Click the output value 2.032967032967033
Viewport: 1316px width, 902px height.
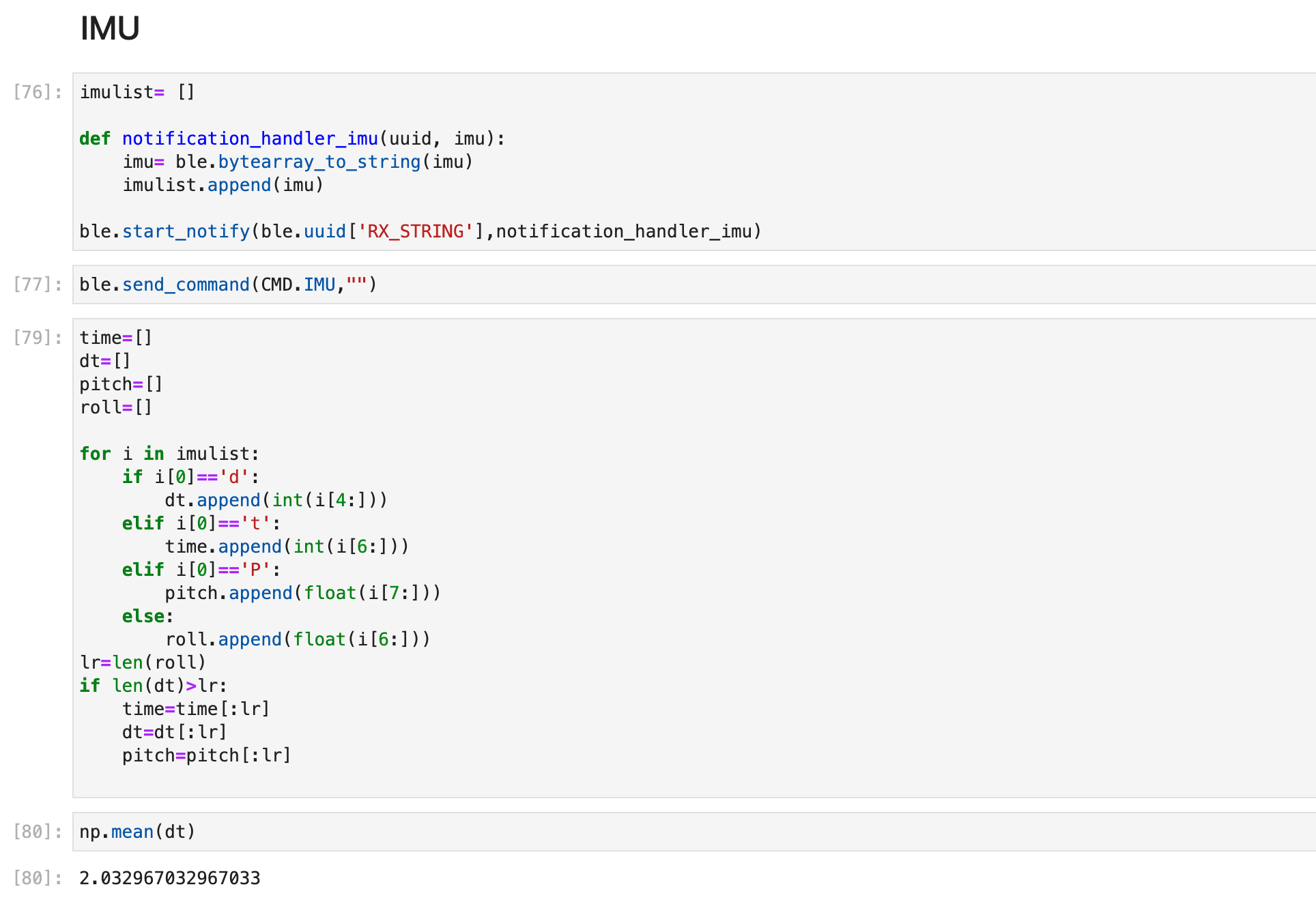[x=170, y=878]
